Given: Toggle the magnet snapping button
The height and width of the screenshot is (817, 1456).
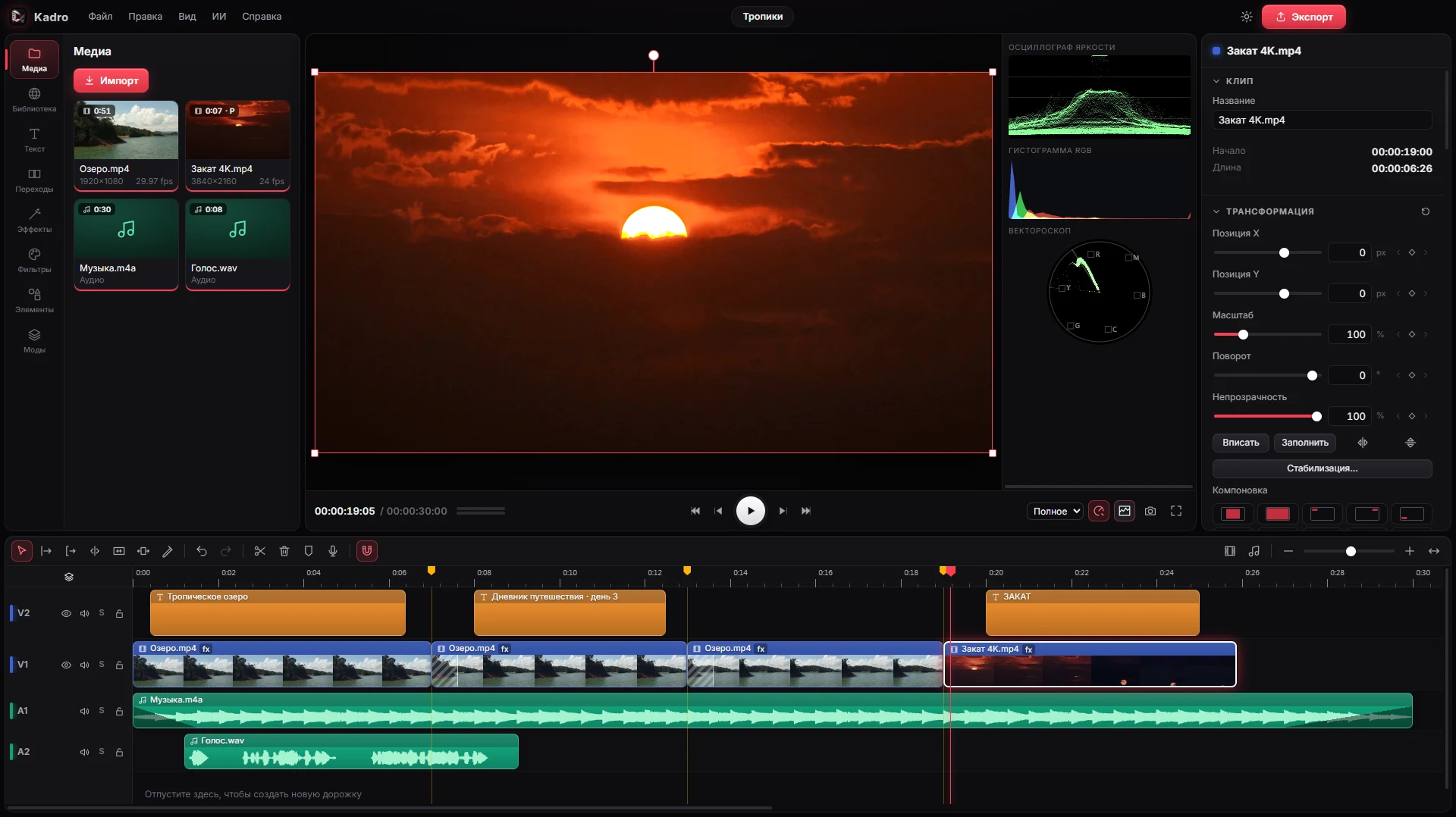Looking at the screenshot, I should pos(367,551).
